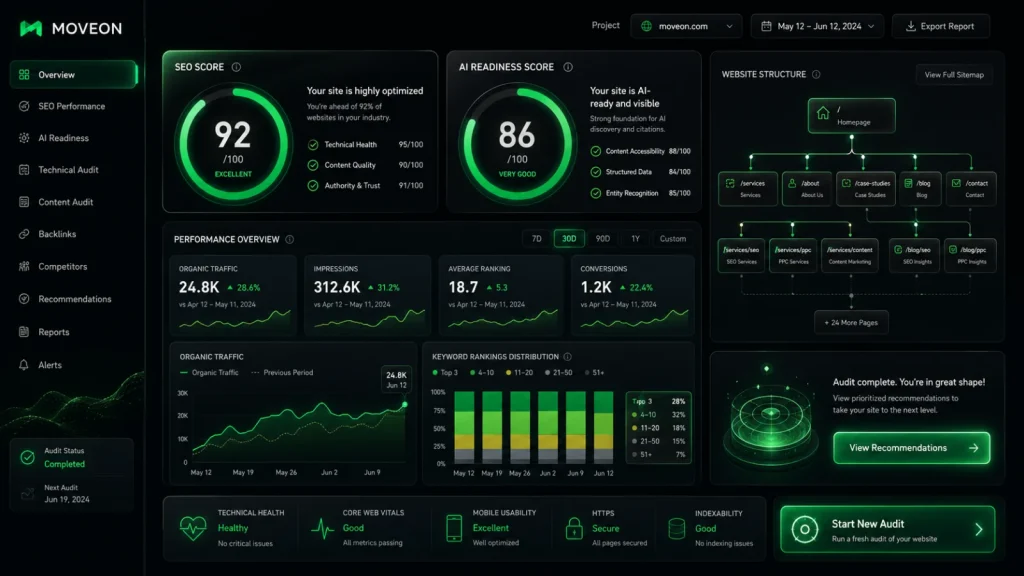Click the Core Web Vitals pulse icon
Screen dimensions: 1024x576
(x=322, y=528)
